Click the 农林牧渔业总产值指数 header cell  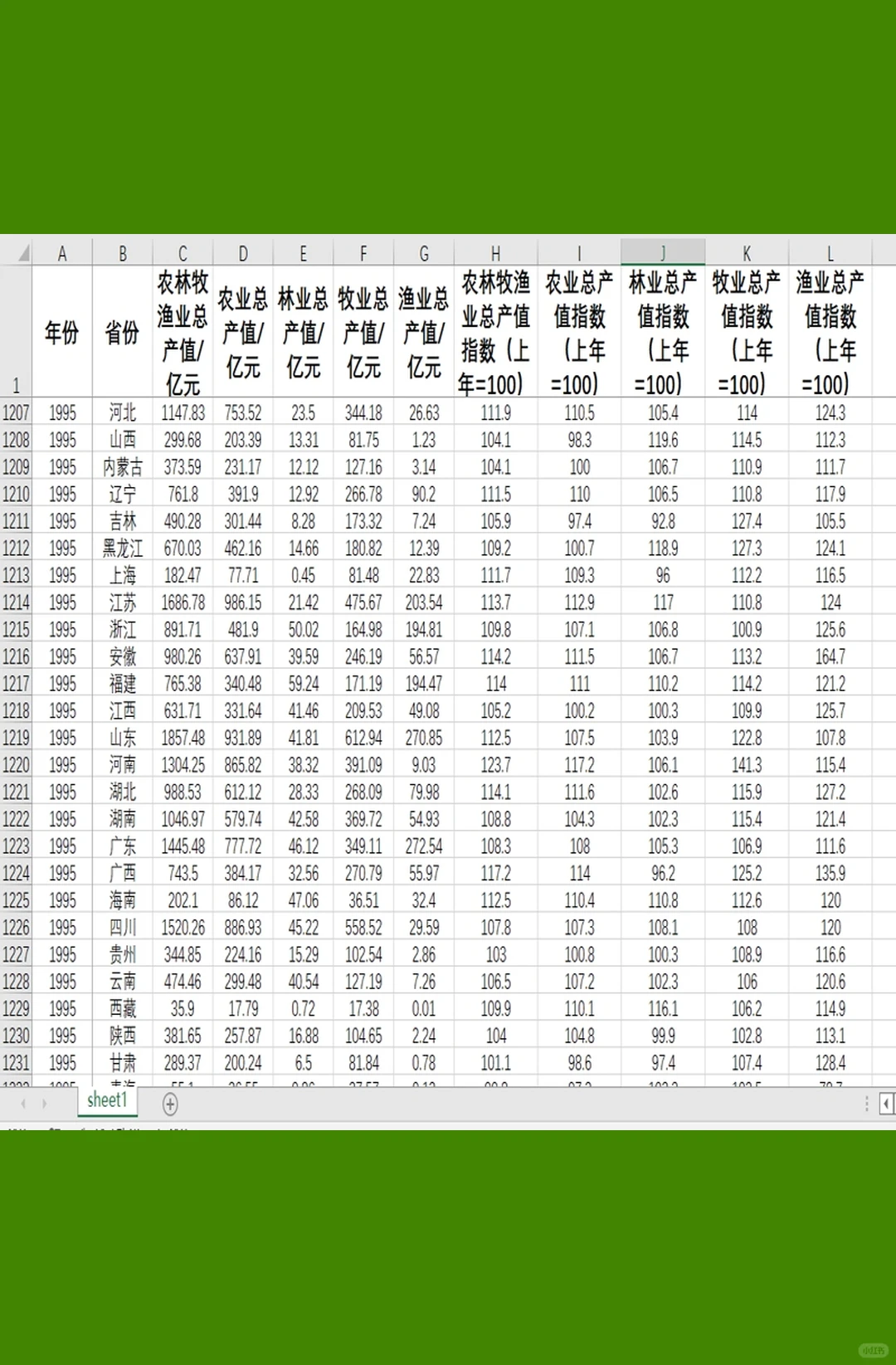(x=495, y=332)
